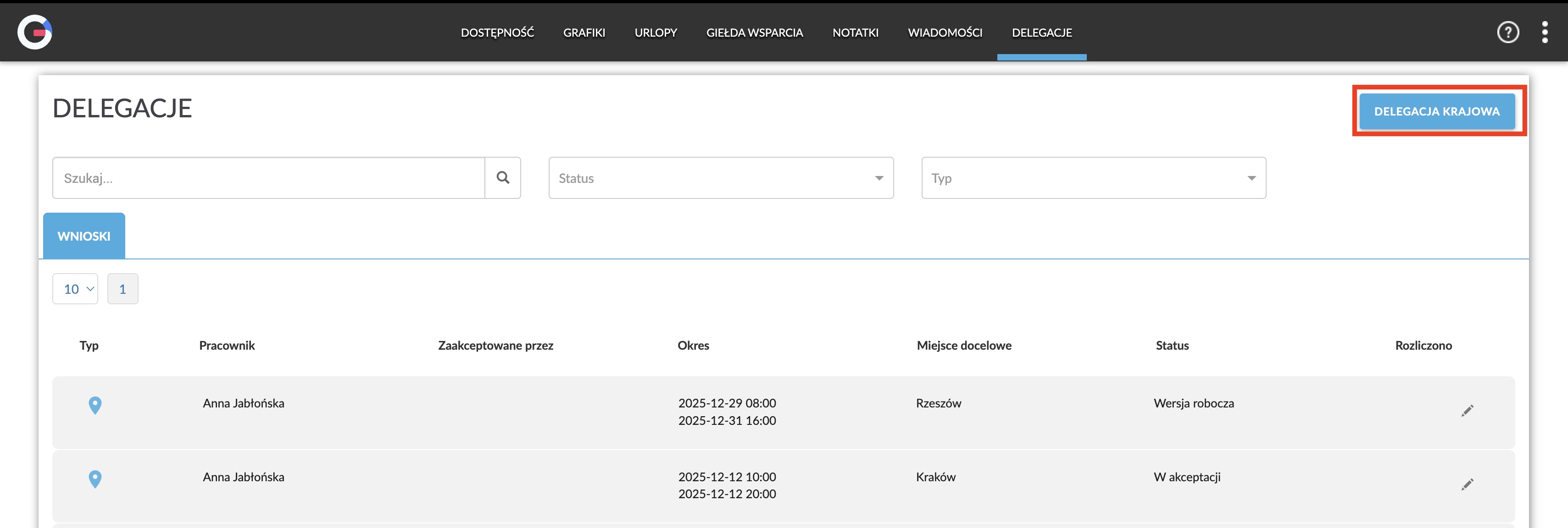Click the search magnifier icon
This screenshot has width=1568, height=528.
click(x=502, y=178)
